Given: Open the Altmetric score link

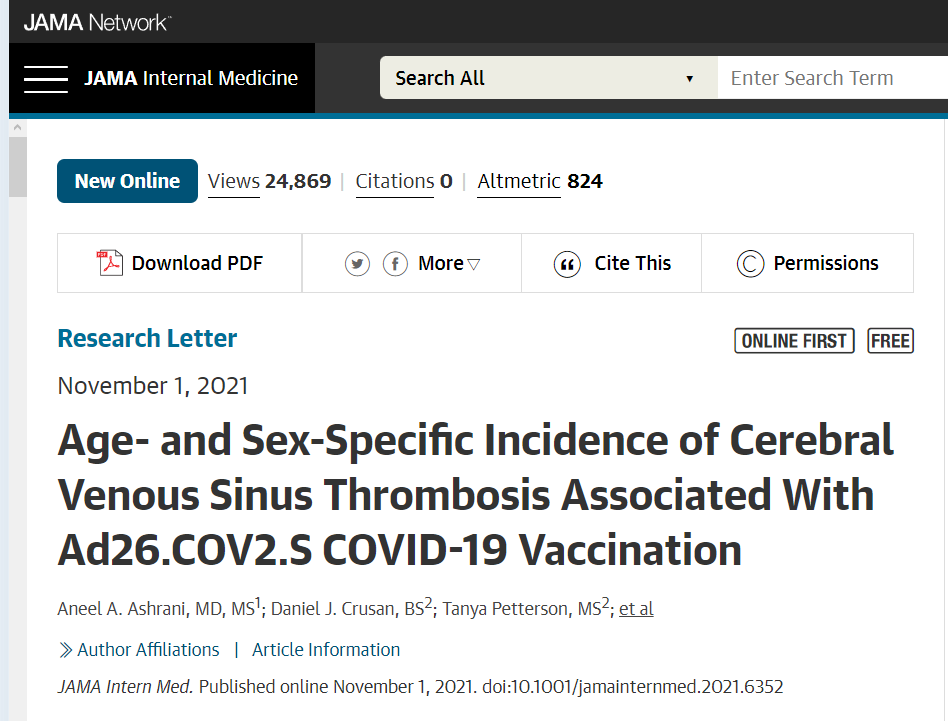Looking at the screenshot, I should [540, 181].
